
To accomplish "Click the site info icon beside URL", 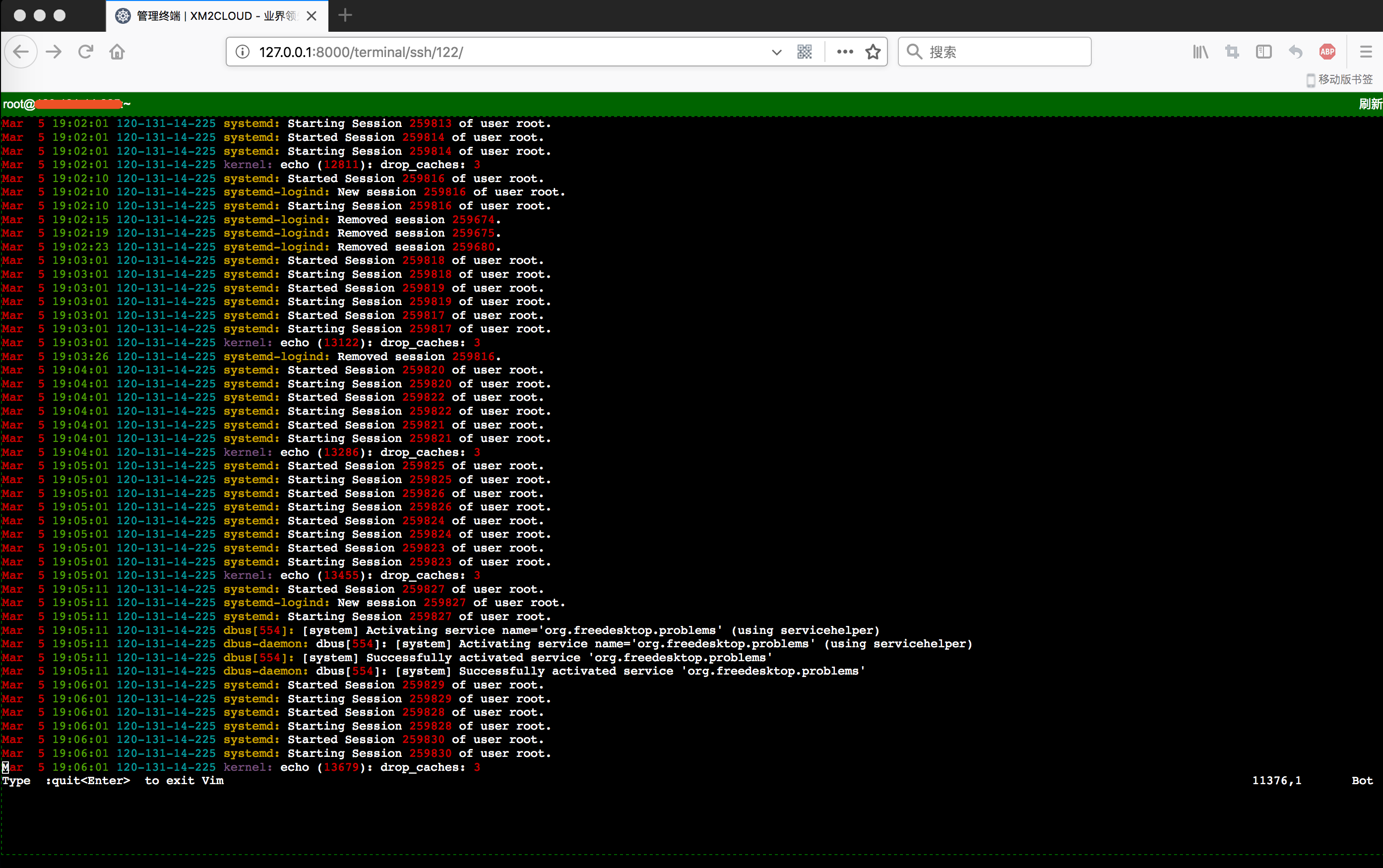I will (x=243, y=52).
